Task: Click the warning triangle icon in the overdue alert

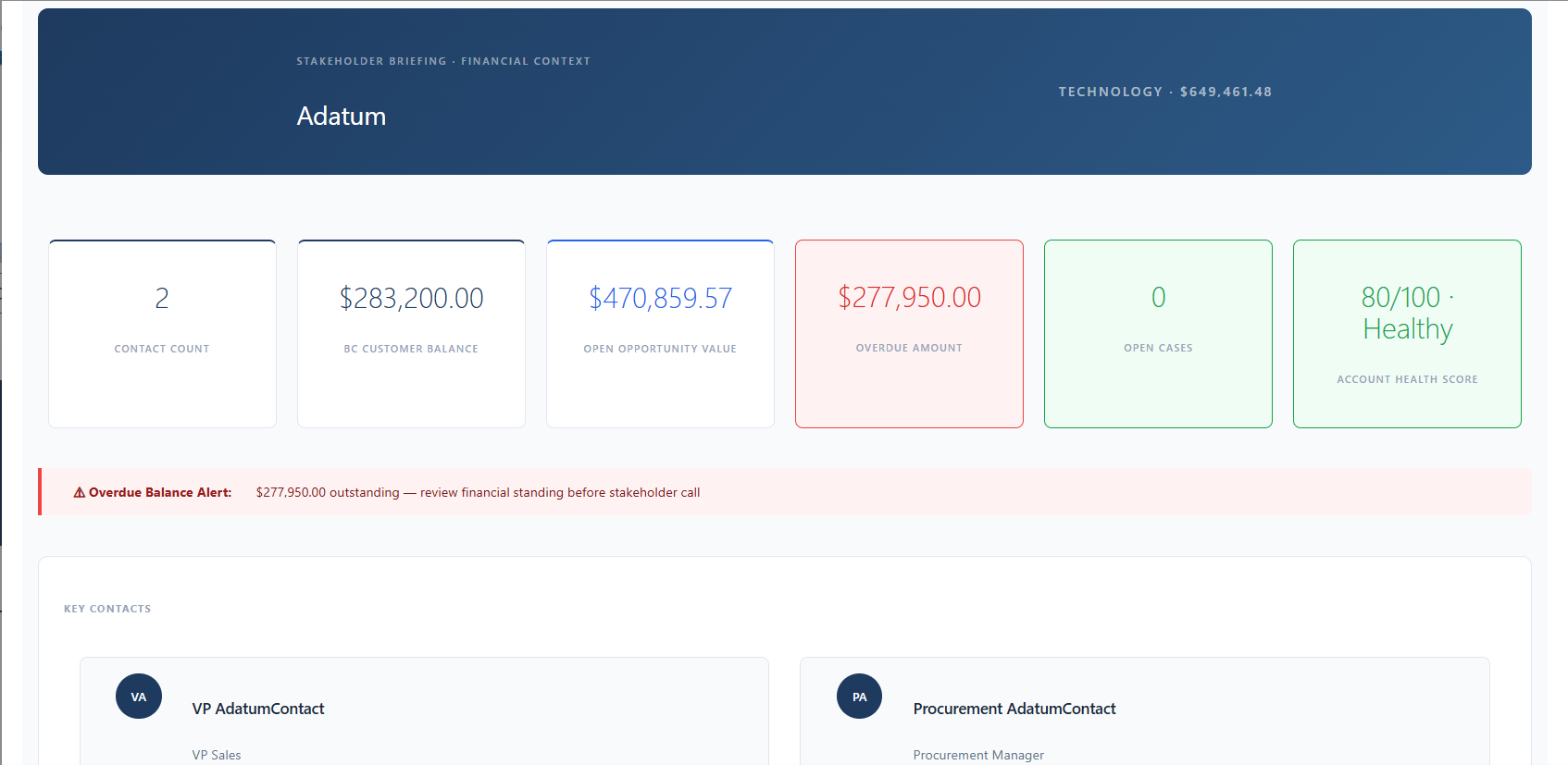Action: tap(80, 492)
